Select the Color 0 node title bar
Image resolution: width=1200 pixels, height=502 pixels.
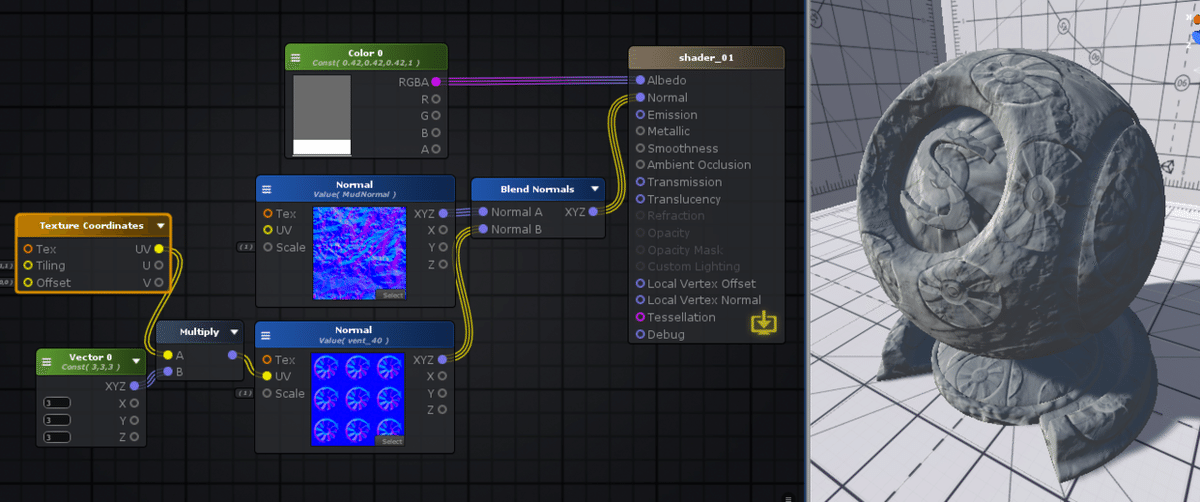coord(366,57)
